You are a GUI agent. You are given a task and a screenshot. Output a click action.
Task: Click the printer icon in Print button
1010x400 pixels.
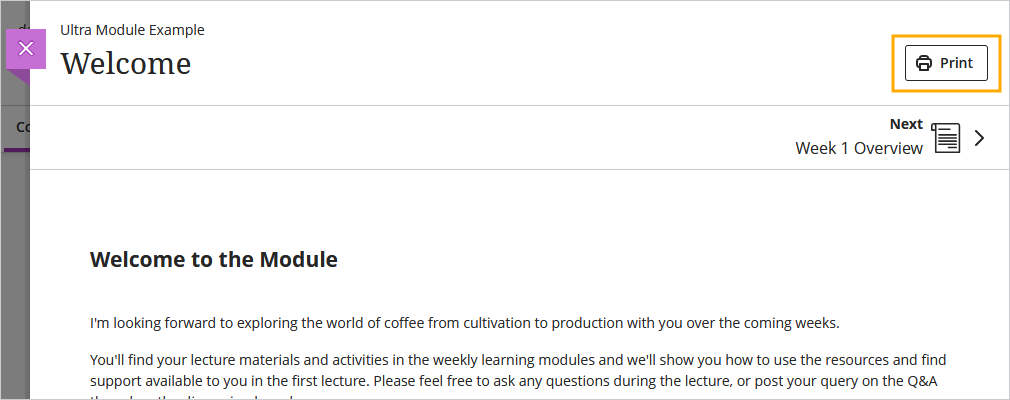[924, 63]
